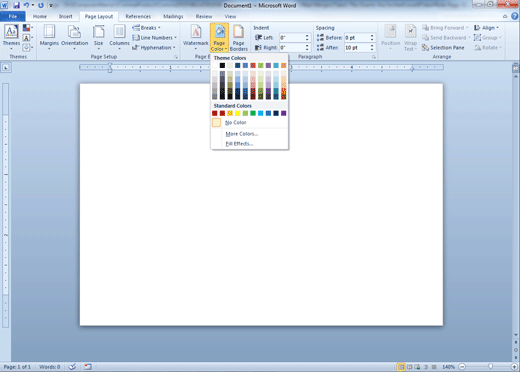Image resolution: width=520 pixels, height=372 pixels.
Task: Open the page Size menu
Action: click(98, 37)
